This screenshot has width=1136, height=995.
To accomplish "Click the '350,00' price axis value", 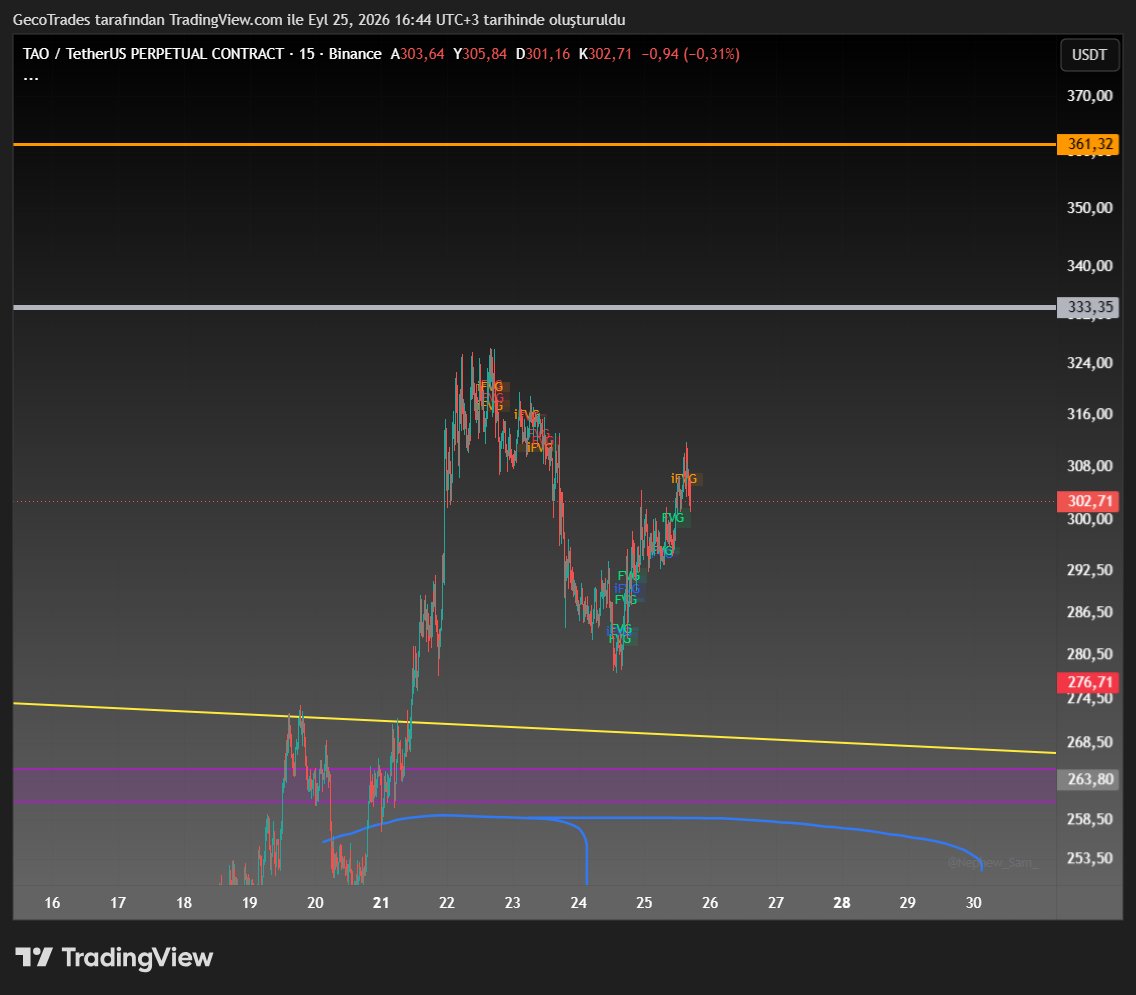I will pos(1089,208).
